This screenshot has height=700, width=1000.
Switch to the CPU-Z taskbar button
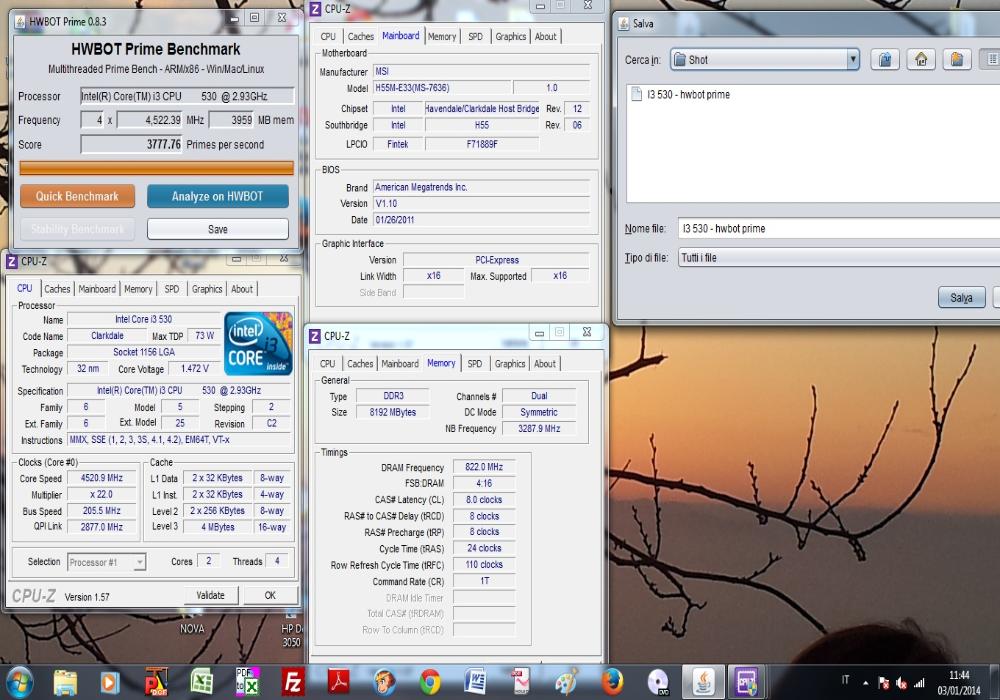coord(746,682)
